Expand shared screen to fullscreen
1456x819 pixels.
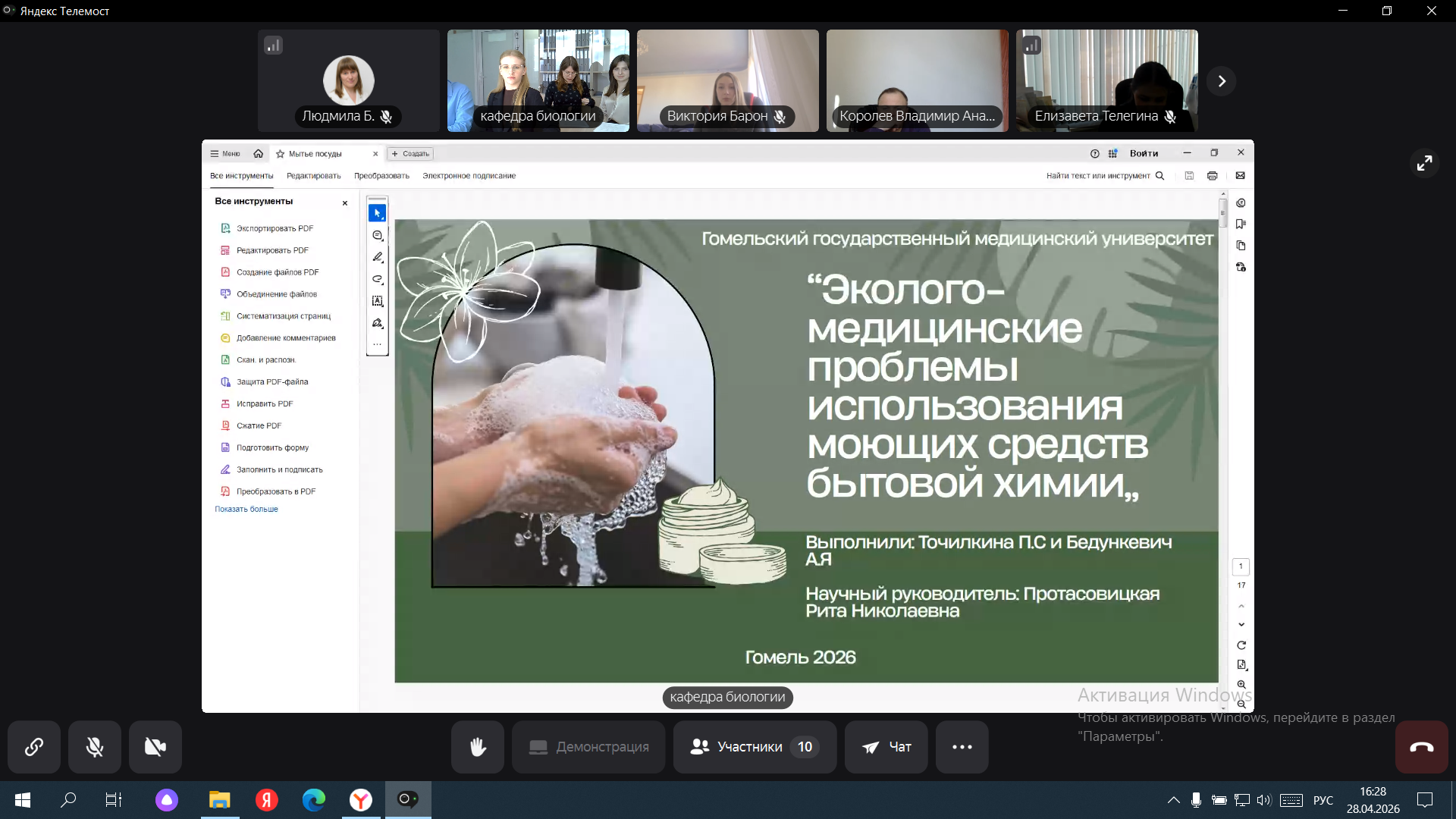pos(1424,163)
